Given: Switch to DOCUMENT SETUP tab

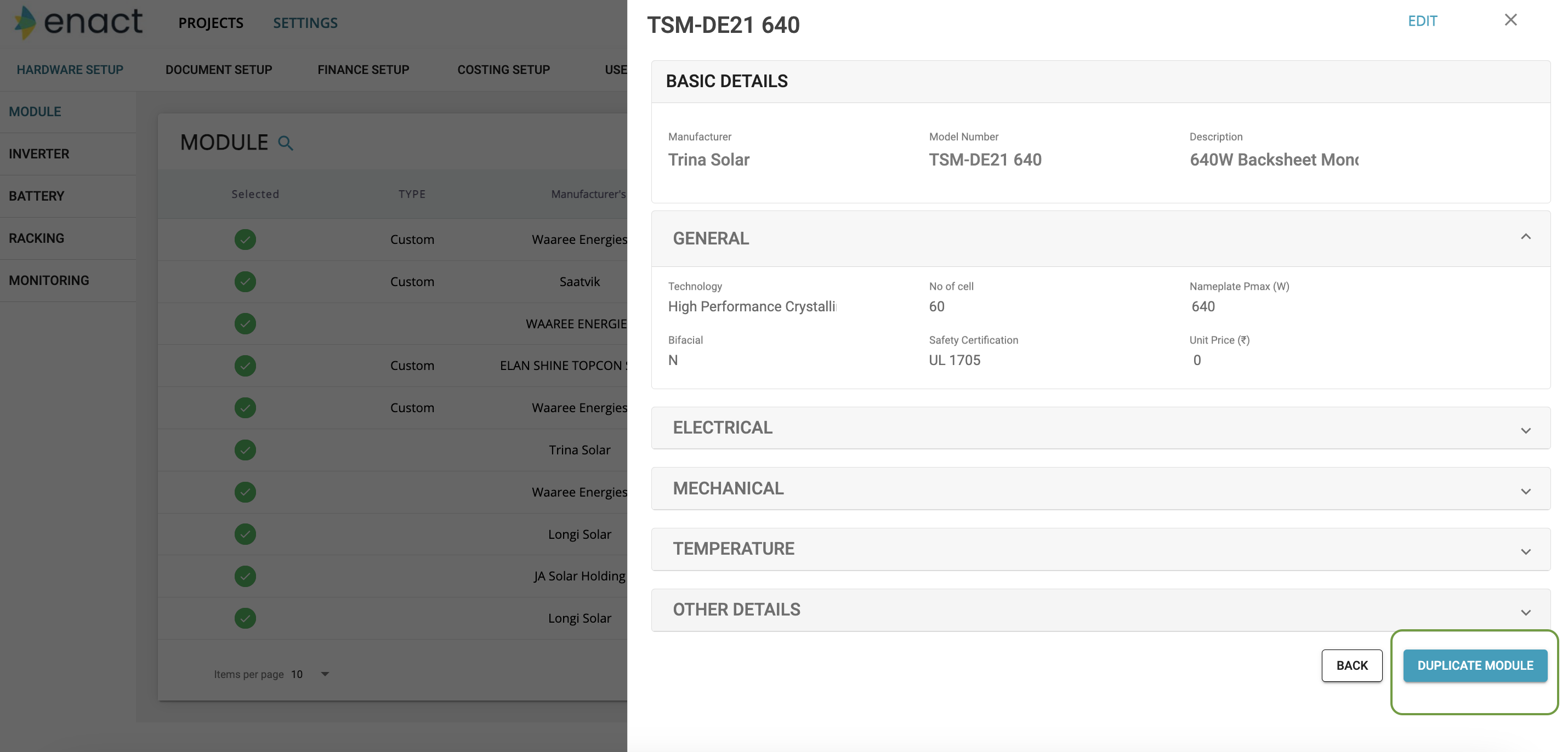Looking at the screenshot, I should pyautogui.click(x=219, y=70).
